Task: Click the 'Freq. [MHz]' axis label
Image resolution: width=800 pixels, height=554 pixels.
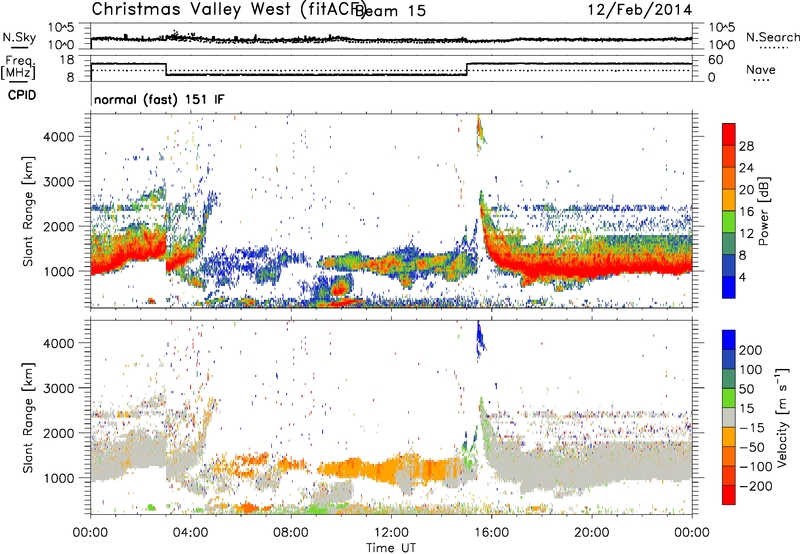Action: click(18, 67)
